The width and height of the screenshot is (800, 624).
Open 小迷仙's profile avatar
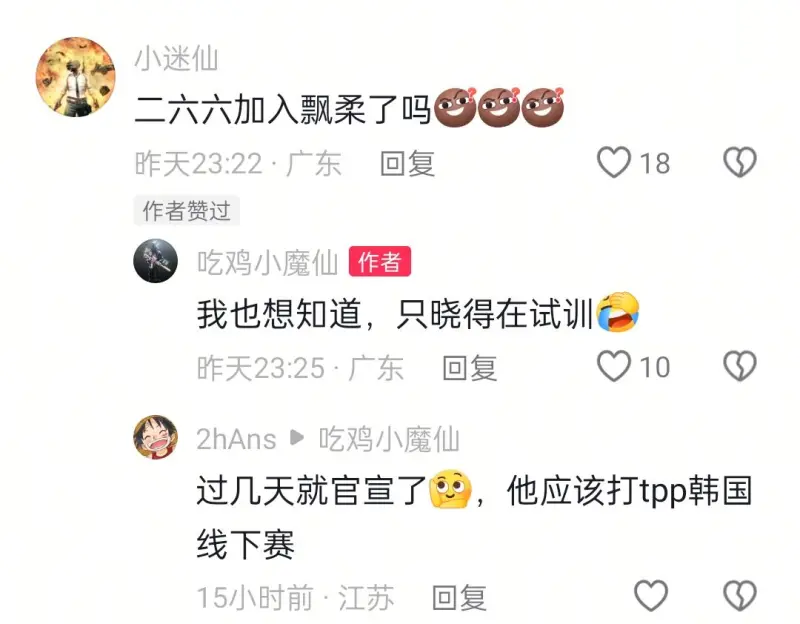76,77
